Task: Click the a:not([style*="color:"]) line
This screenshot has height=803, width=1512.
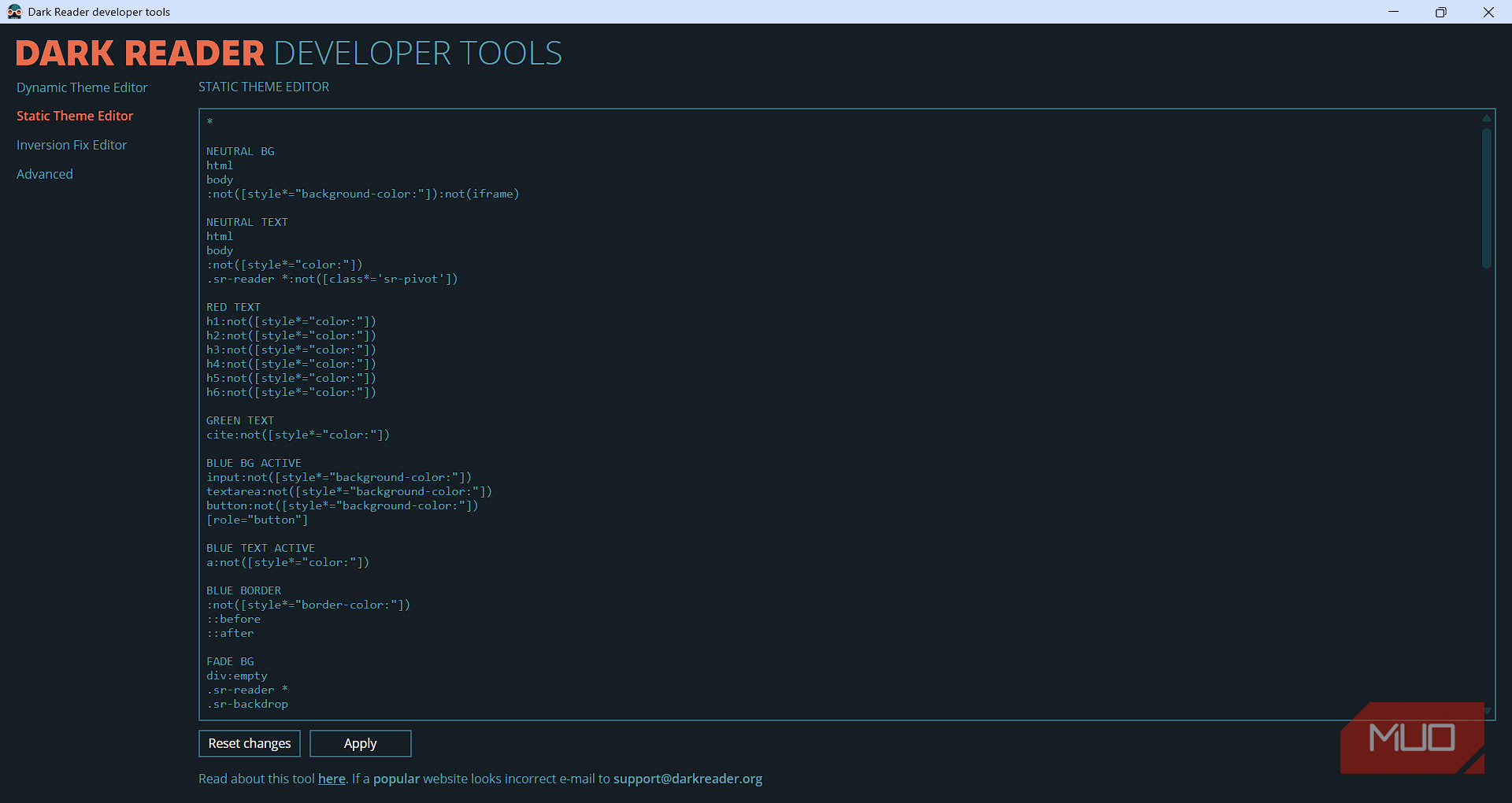Action: point(287,562)
